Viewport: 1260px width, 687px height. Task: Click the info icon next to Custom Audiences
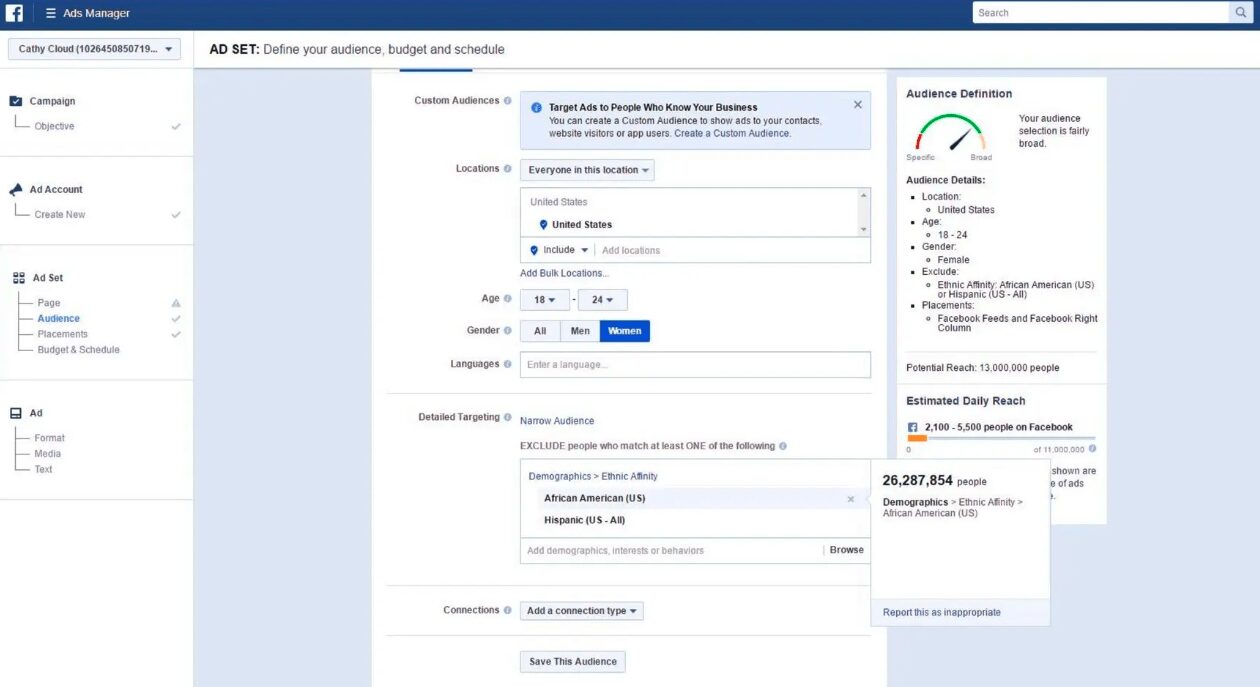[509, 100]
